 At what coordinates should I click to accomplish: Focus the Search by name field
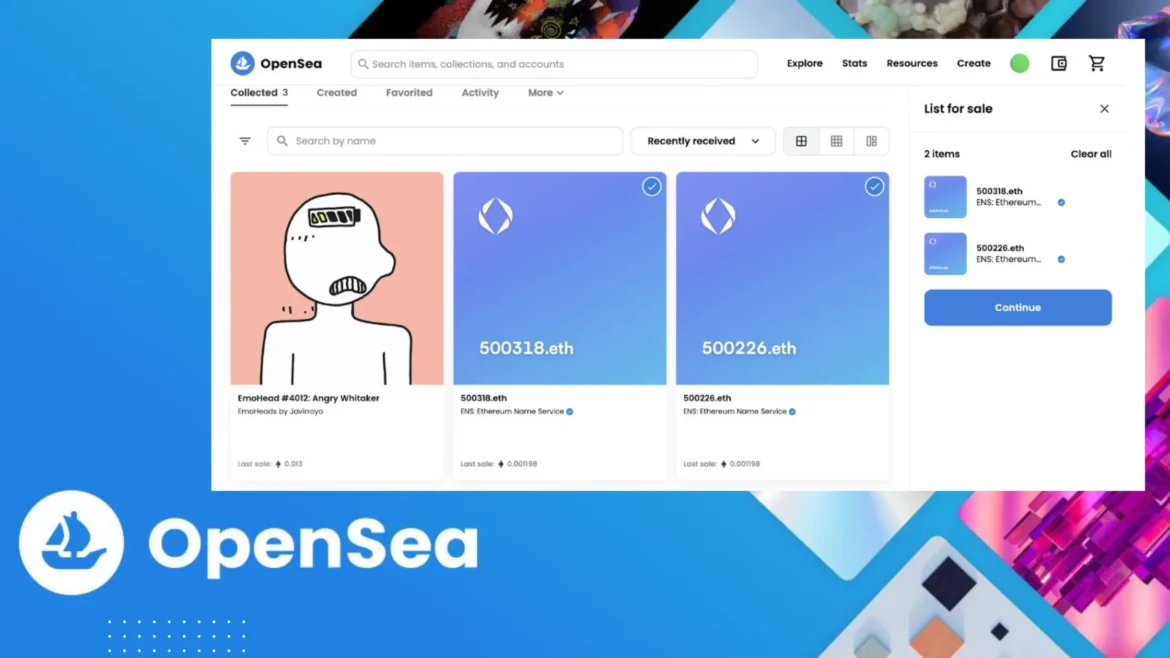445,141
